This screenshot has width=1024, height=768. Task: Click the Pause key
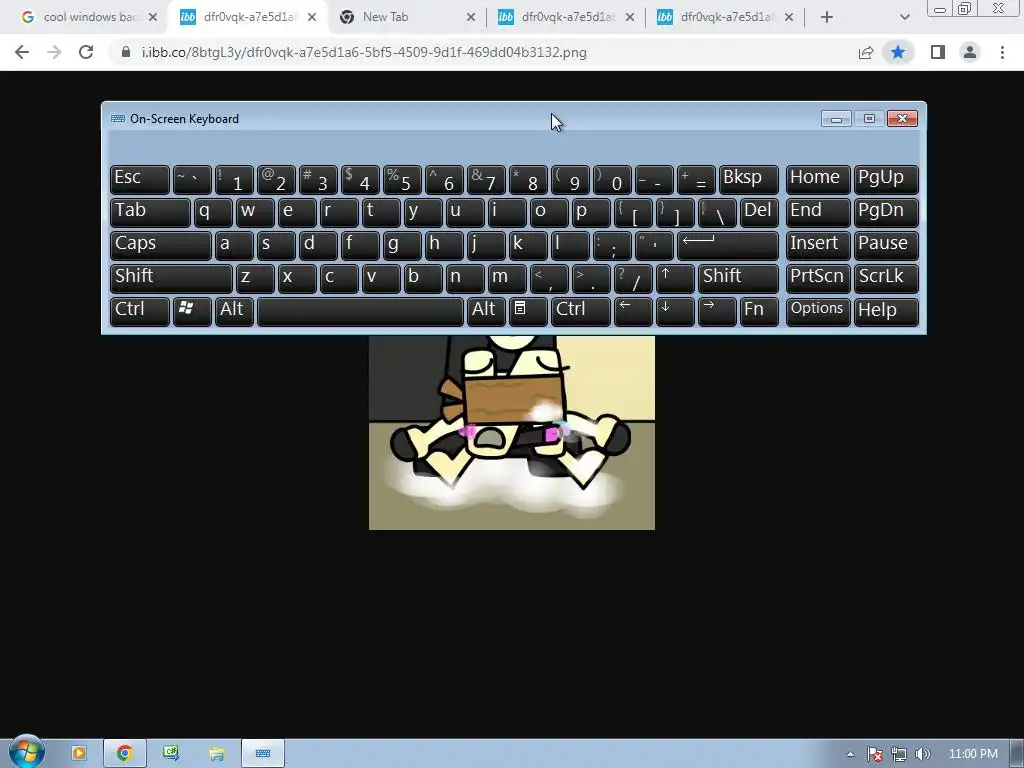(886, 245)
